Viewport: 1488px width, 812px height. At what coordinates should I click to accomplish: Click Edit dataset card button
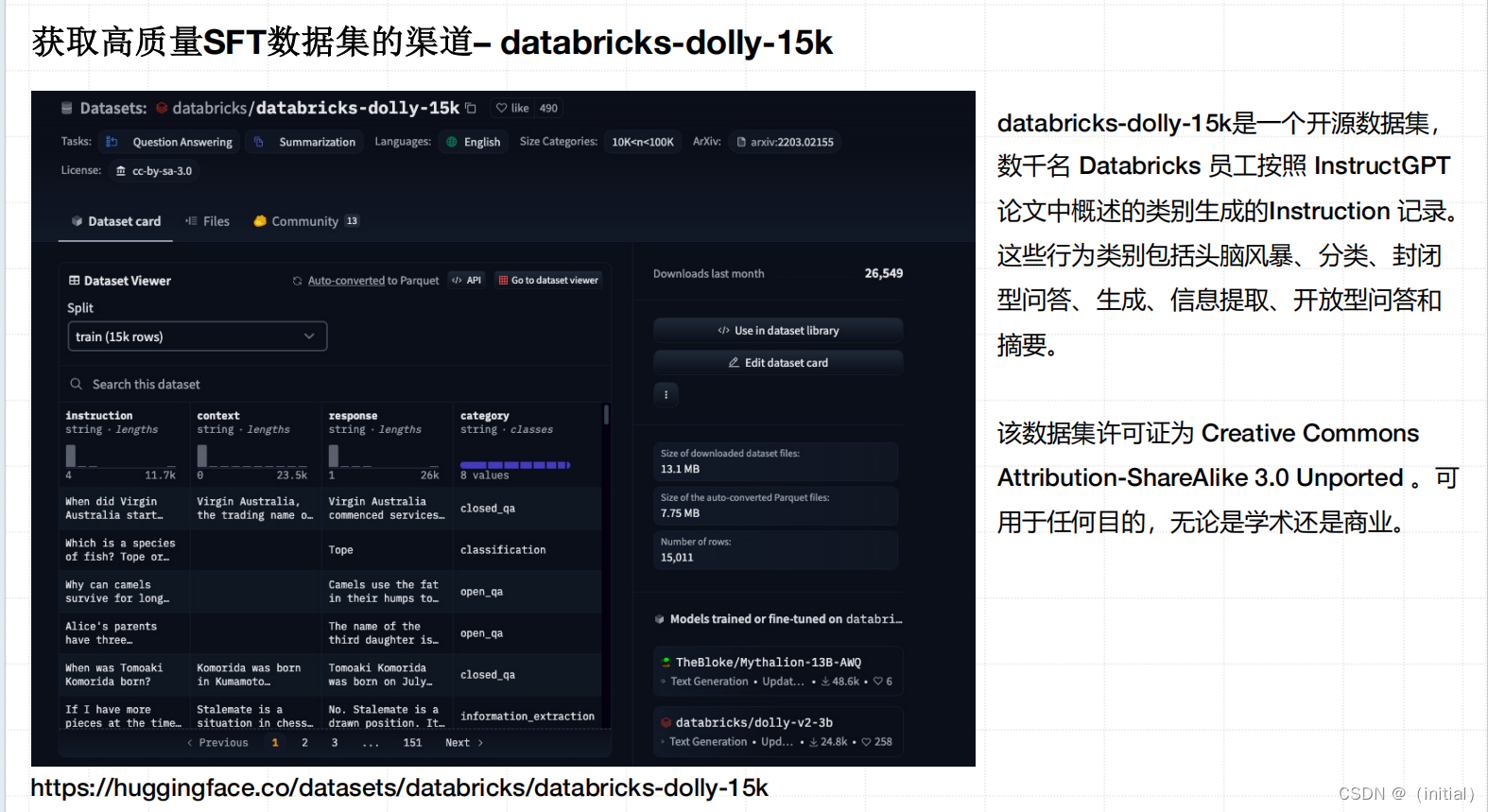(x=778, y=363)
